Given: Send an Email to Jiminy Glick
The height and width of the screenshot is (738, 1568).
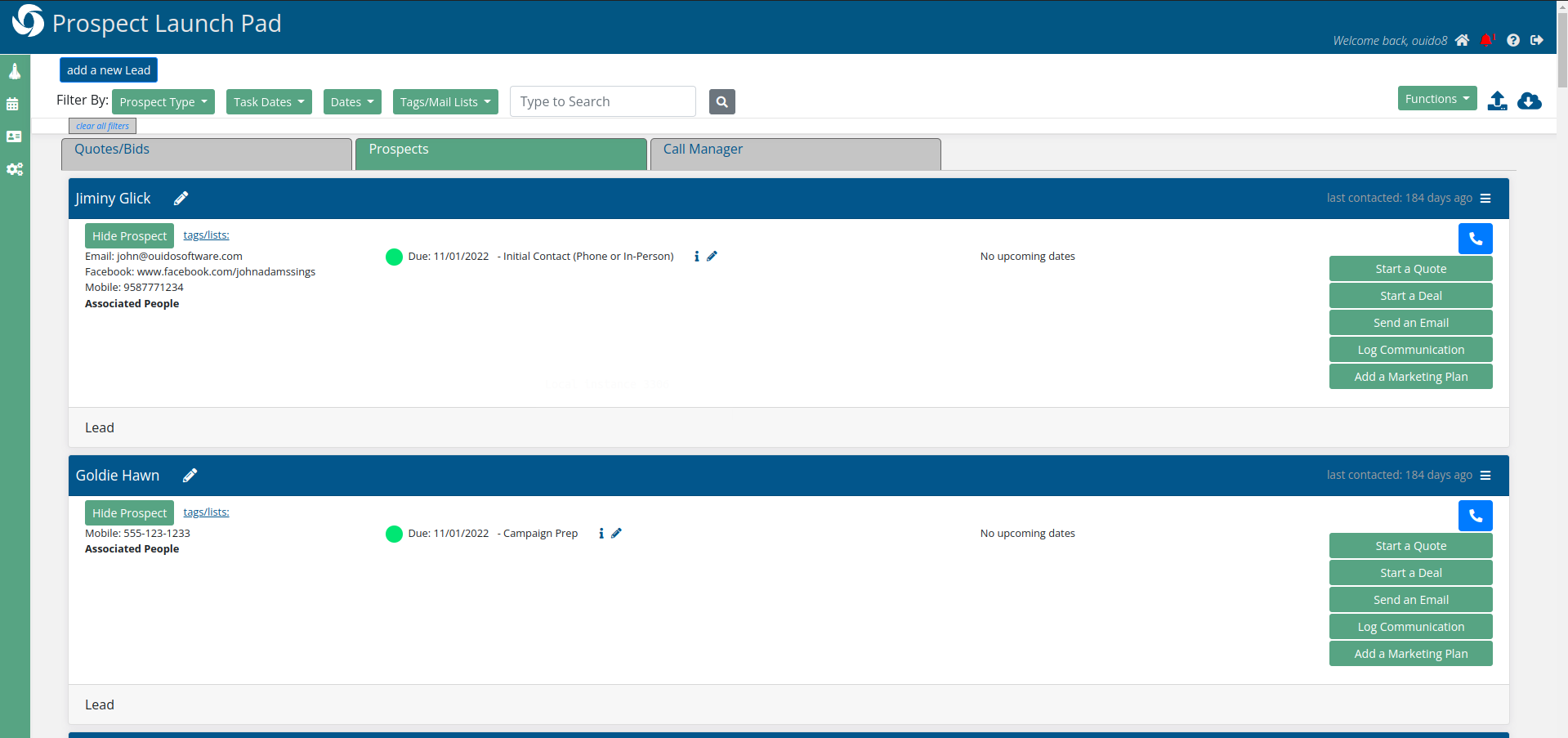Looking at the screenshot, I should click(1410, 323).
